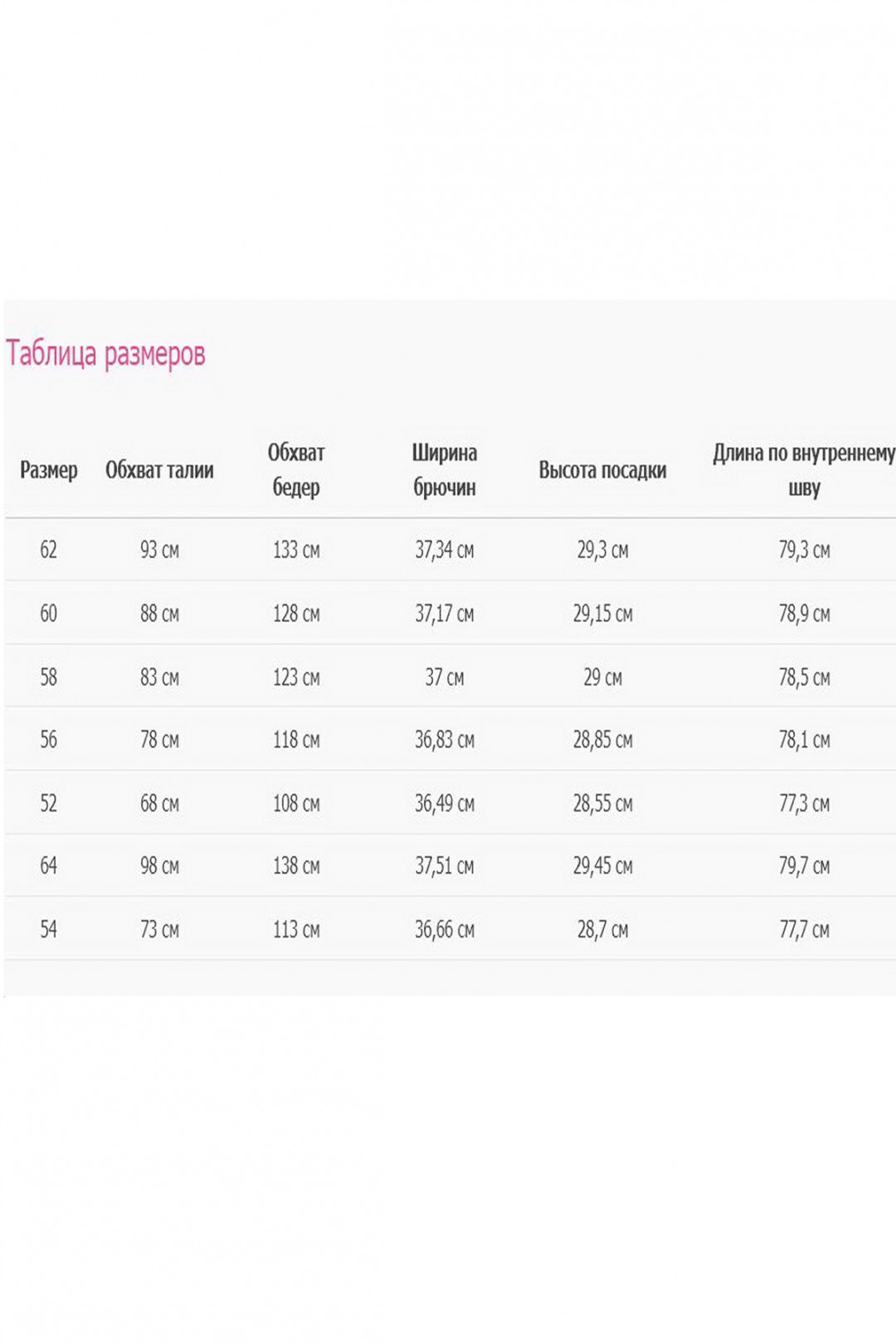Viewport: 896px width, 1344px height.
Task: Click the "37 см" leg width cell
Action: 445,677
